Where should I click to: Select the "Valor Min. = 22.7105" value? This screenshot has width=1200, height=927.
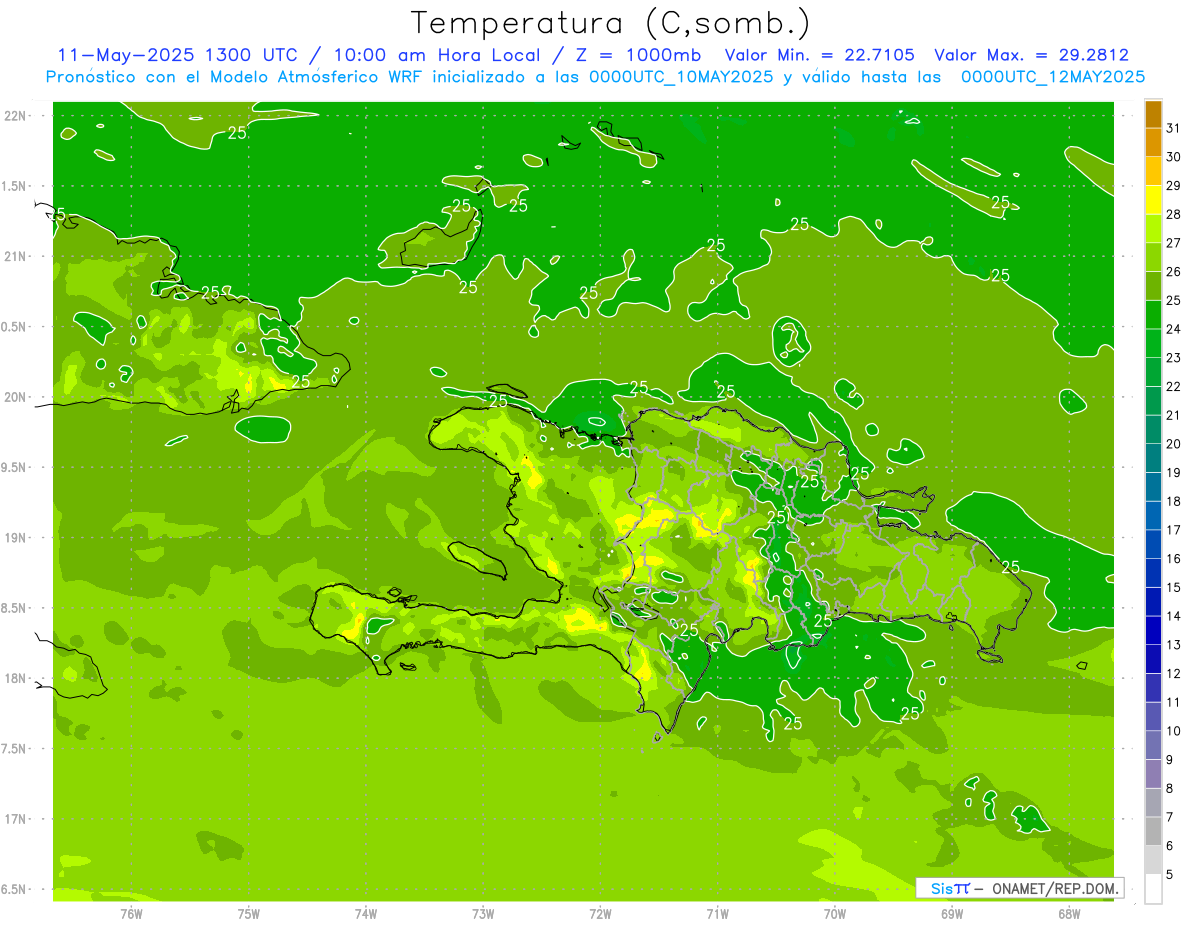820,55
